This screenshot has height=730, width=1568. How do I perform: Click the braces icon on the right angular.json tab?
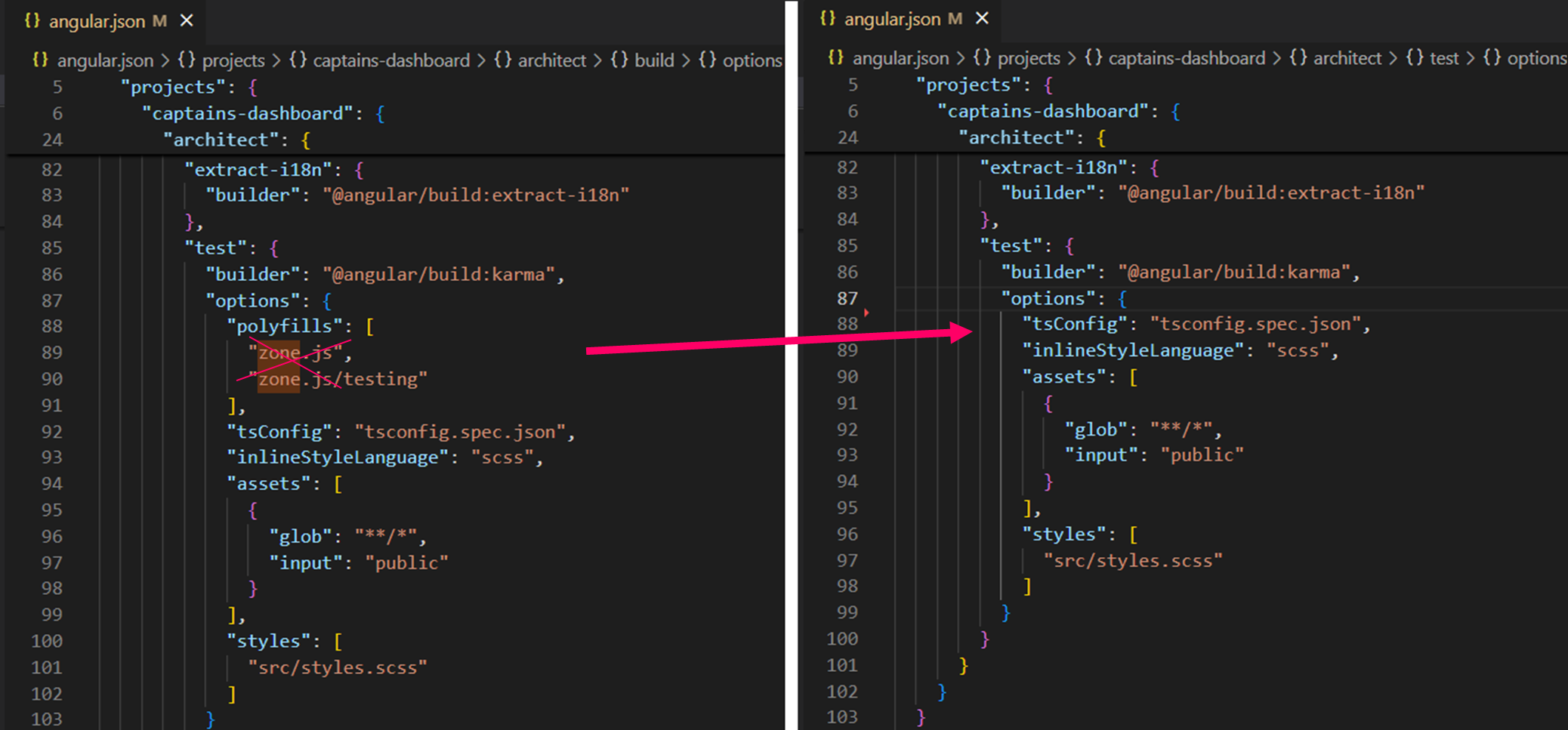point(827,19)
